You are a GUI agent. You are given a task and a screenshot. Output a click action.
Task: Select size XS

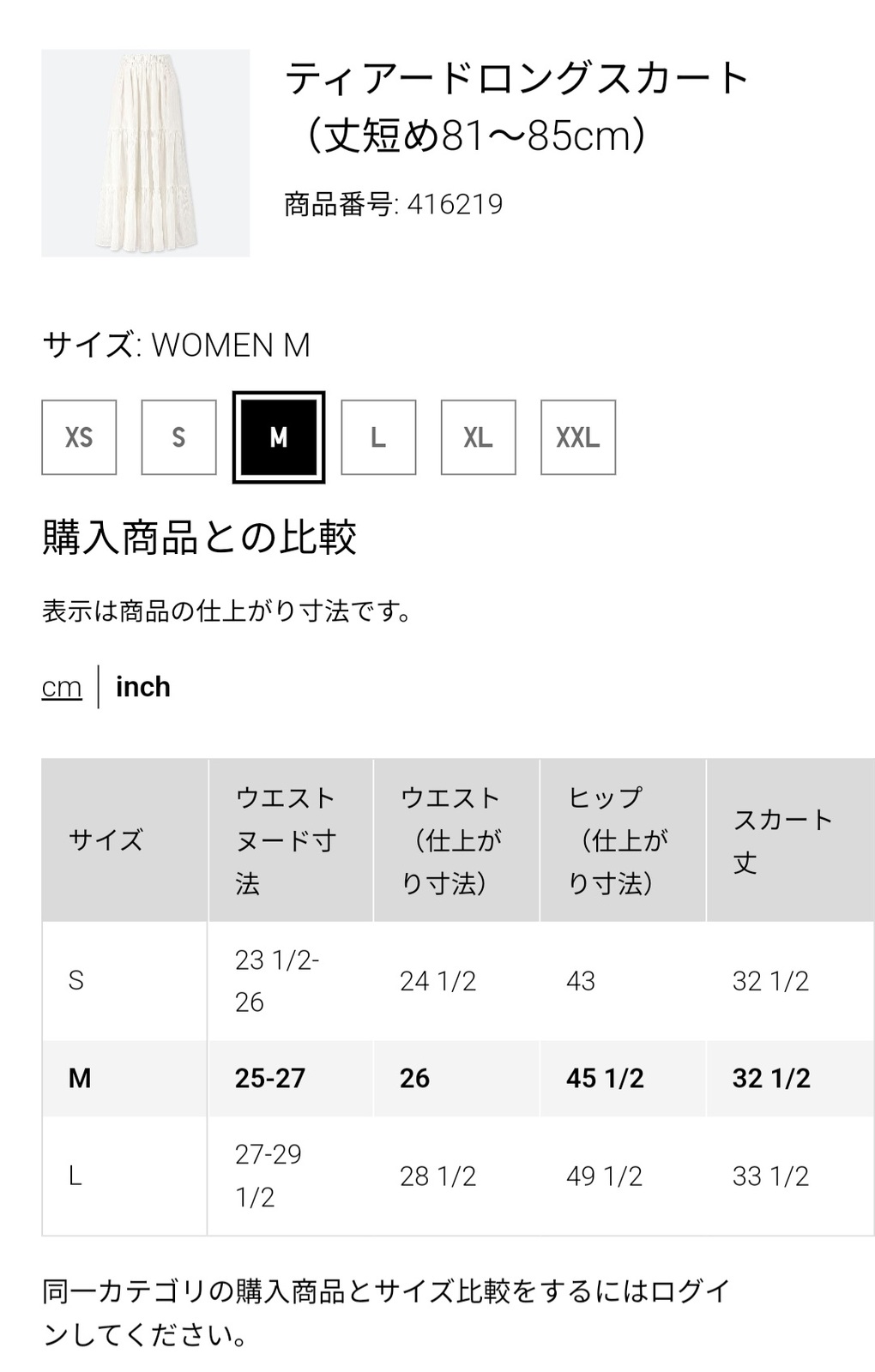click(79, 437)
